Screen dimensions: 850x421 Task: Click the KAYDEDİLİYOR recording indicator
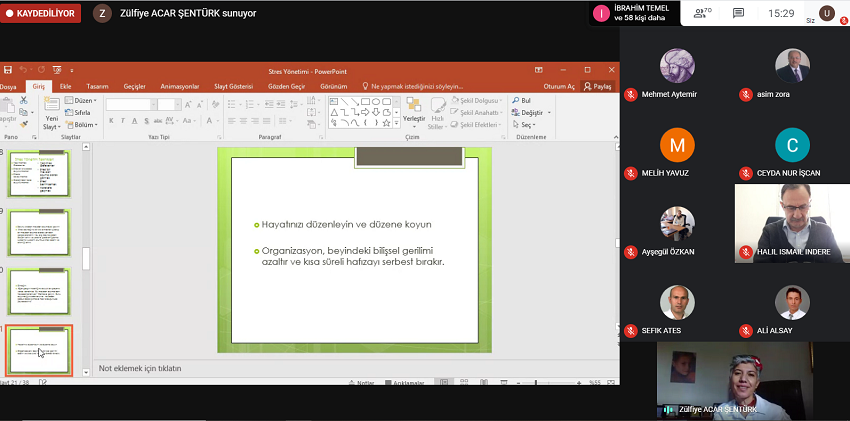tap(41, 14)
